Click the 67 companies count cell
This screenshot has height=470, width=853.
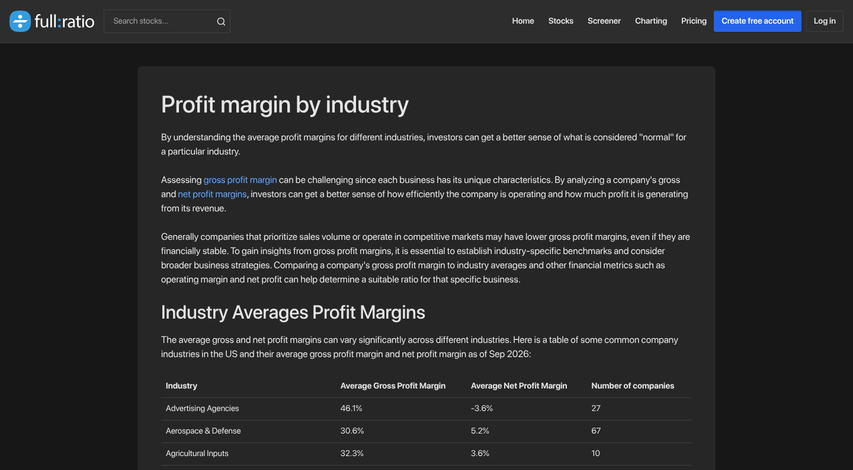coord(596,431)
